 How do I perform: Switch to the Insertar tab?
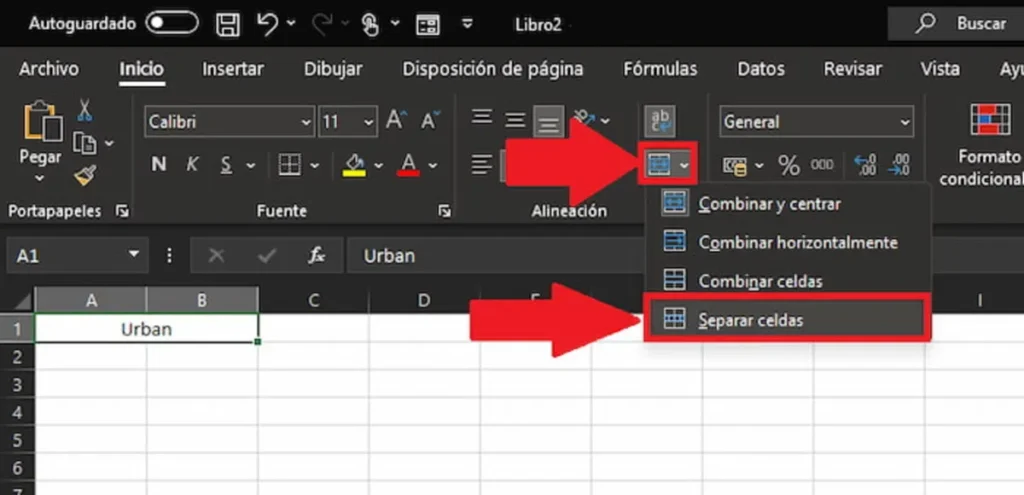(233, 69)
